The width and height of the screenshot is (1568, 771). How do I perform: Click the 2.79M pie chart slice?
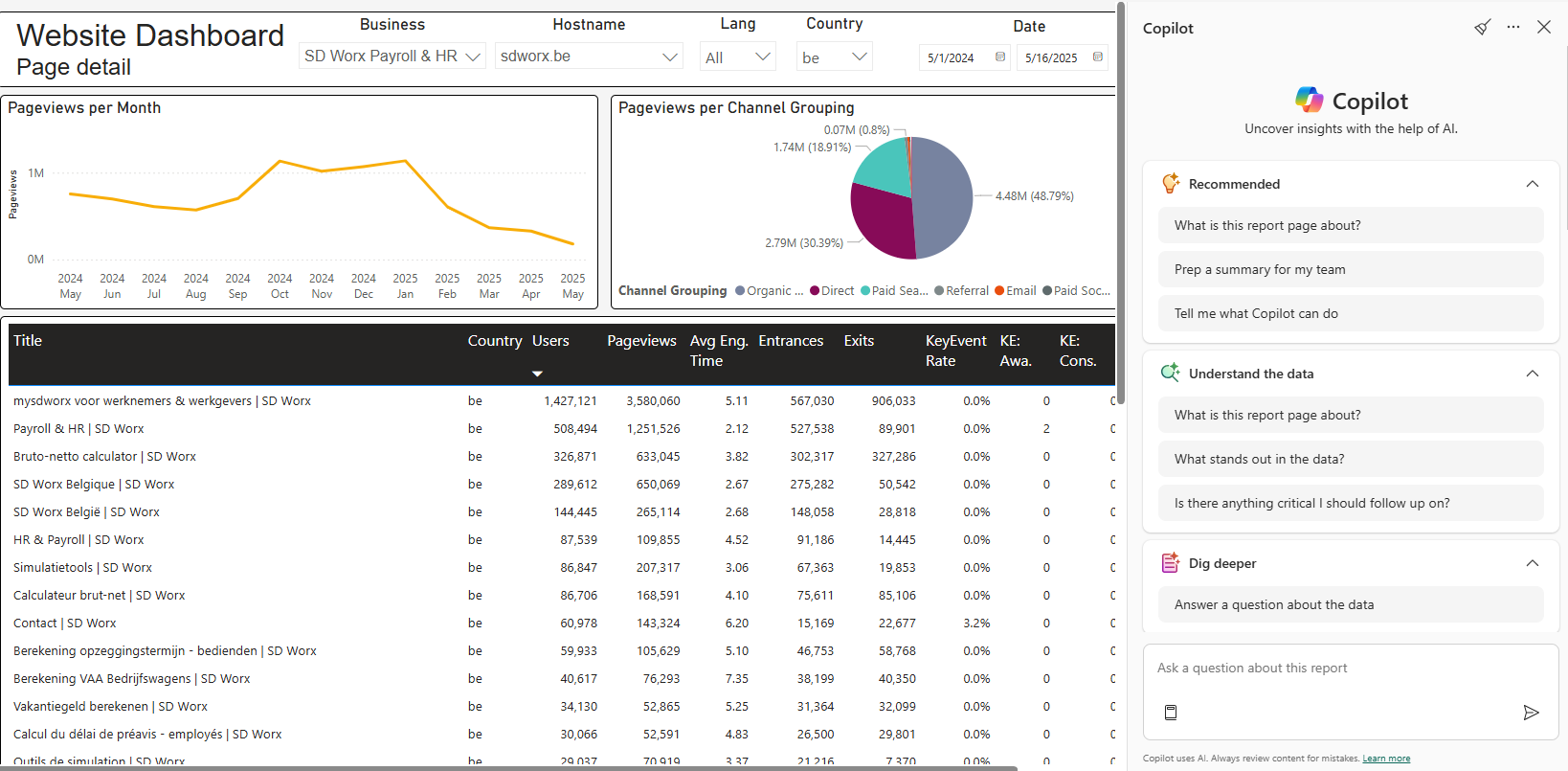(881, 222)
